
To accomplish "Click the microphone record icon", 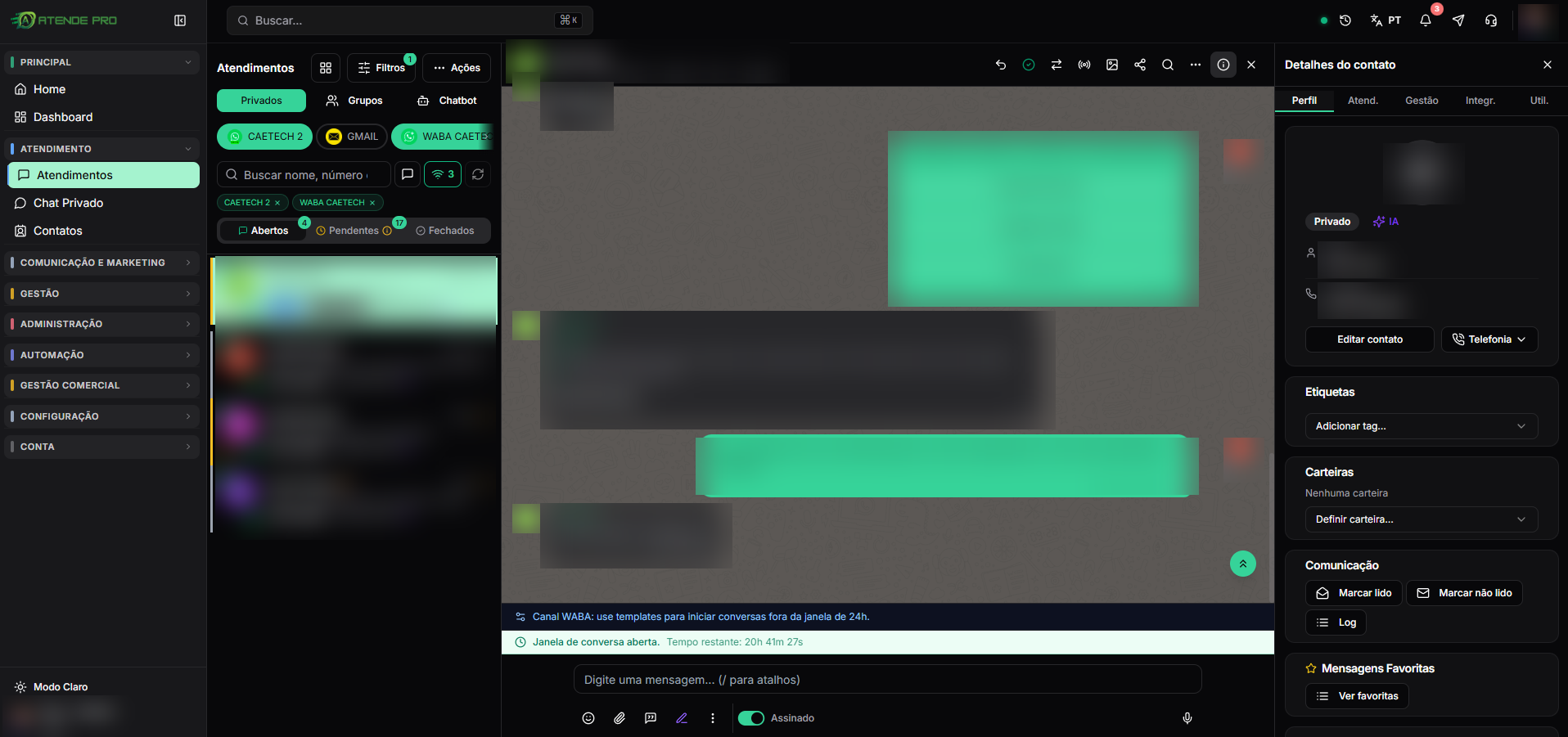I will [x=1187, y=718].
